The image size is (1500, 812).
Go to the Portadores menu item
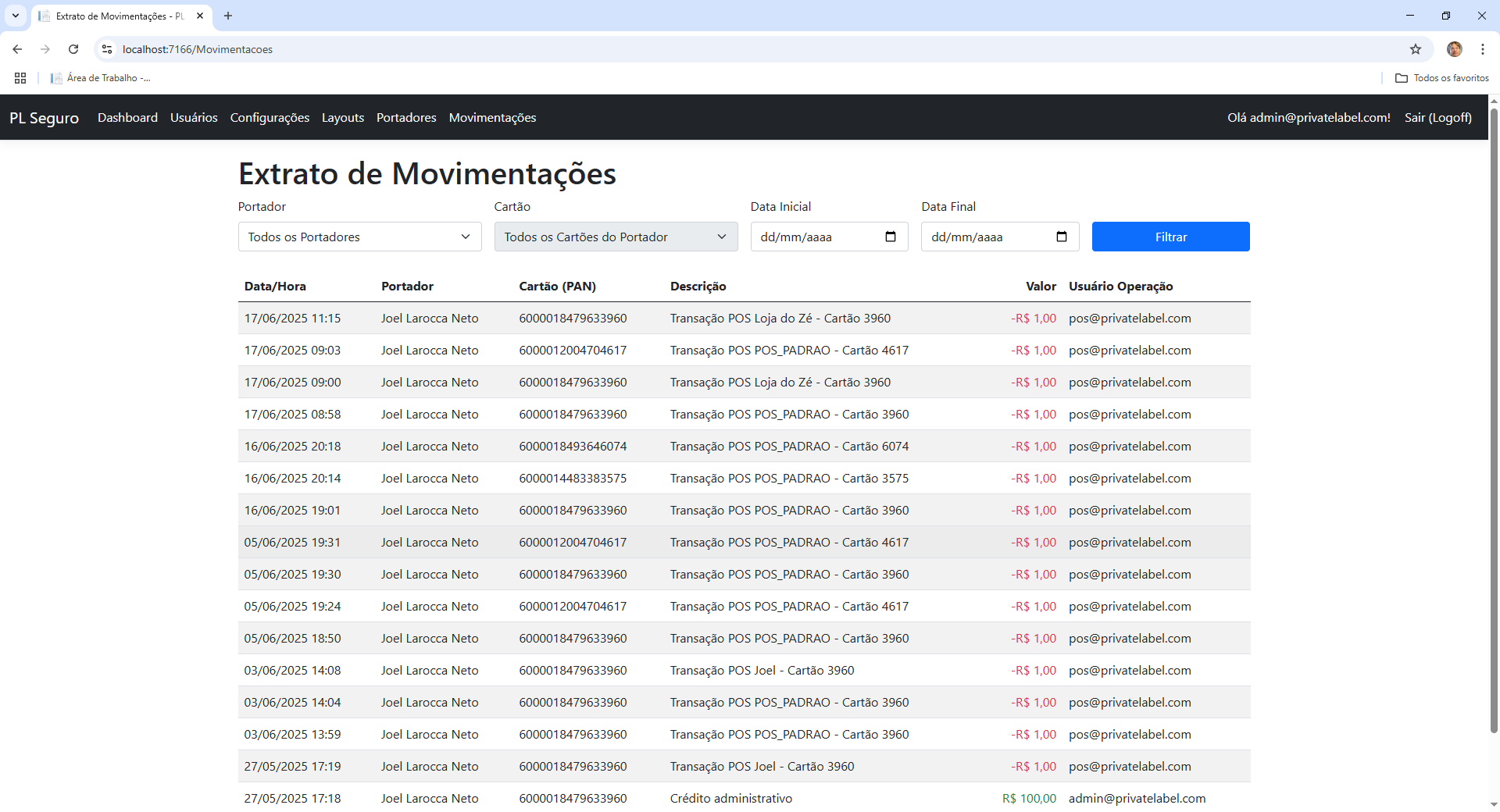pos(406,117)
